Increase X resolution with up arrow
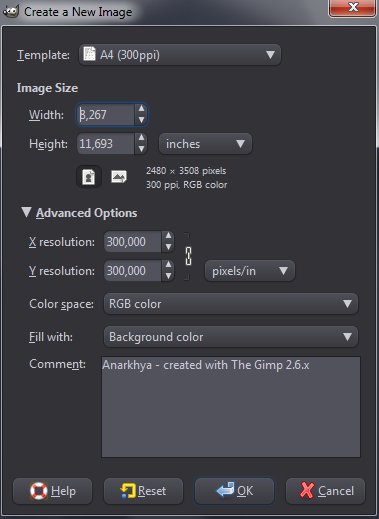Image resolution: width=379 pixels, height=519 pixels. click(168, 236)
